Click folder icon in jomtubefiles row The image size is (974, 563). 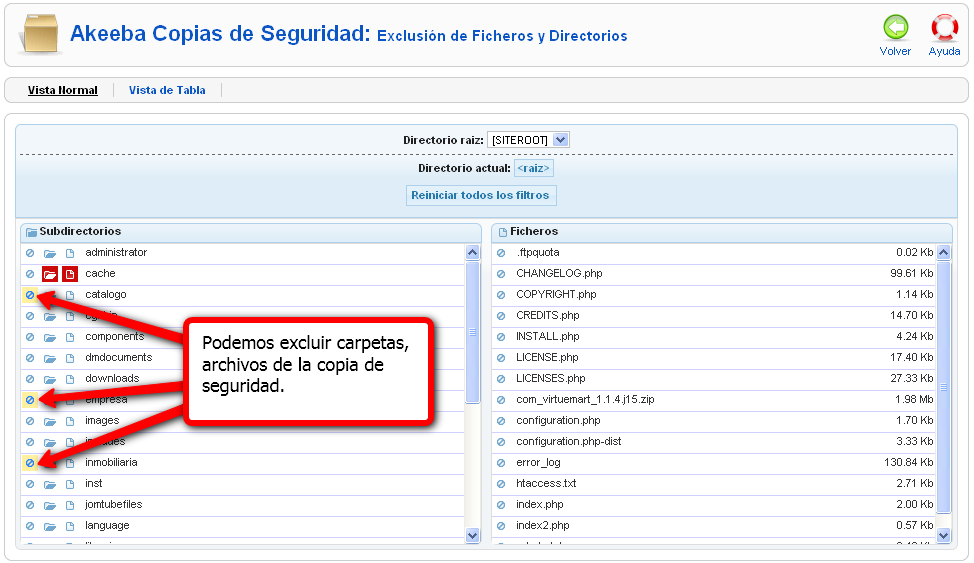pyautogui.click(x=50, y=506)
